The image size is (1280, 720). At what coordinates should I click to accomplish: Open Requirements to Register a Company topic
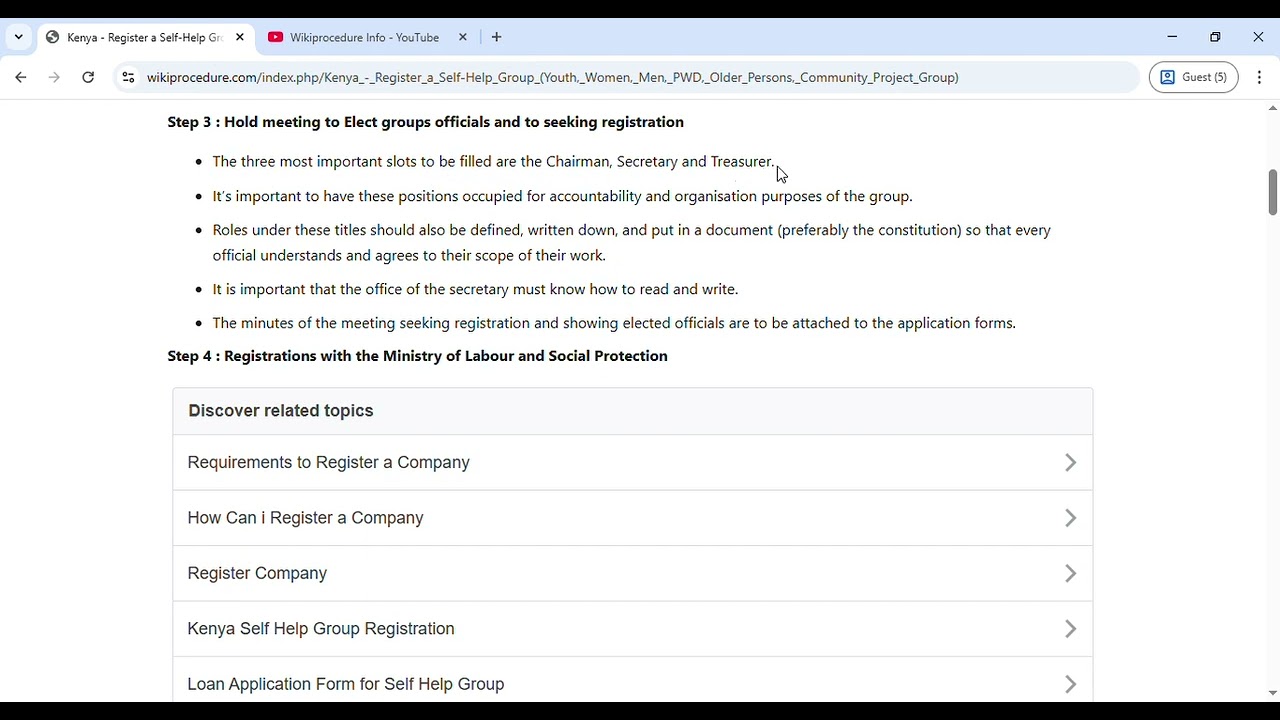328,462
